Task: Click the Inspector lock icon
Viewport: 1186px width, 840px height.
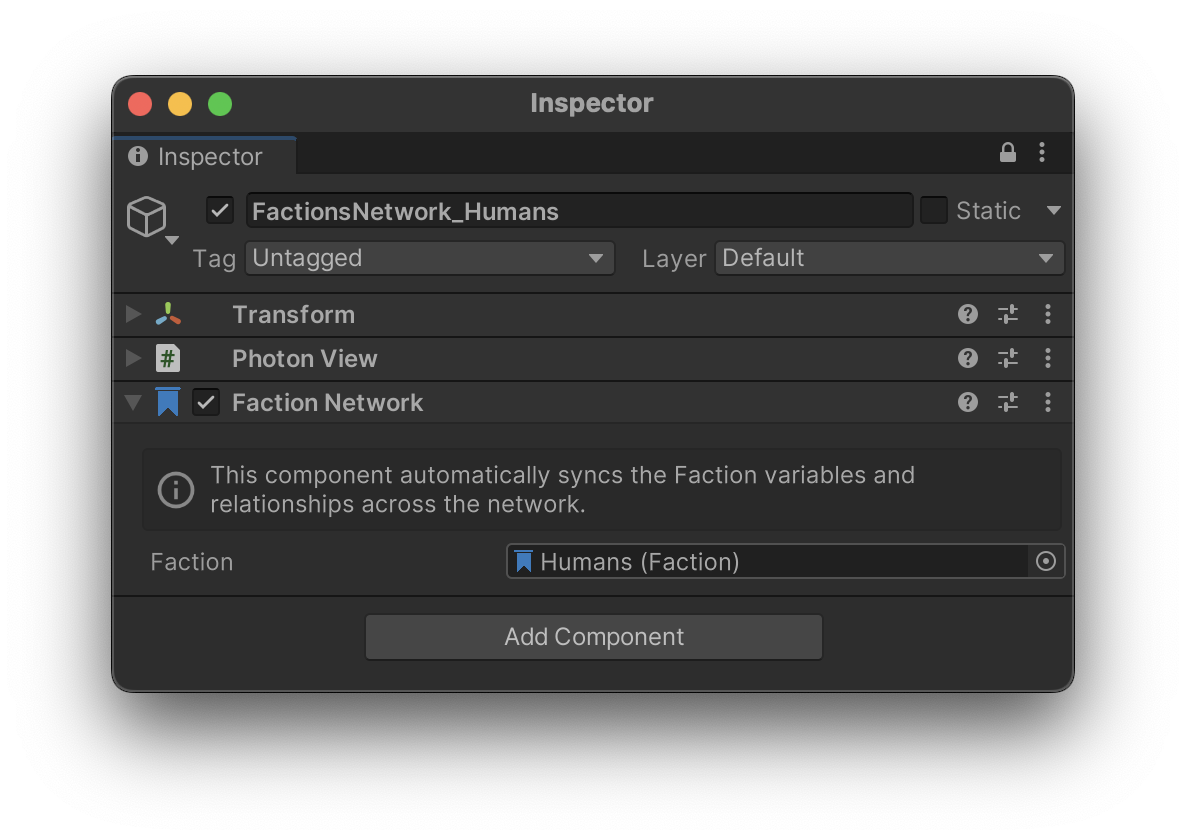Action: pos(1008,153)
